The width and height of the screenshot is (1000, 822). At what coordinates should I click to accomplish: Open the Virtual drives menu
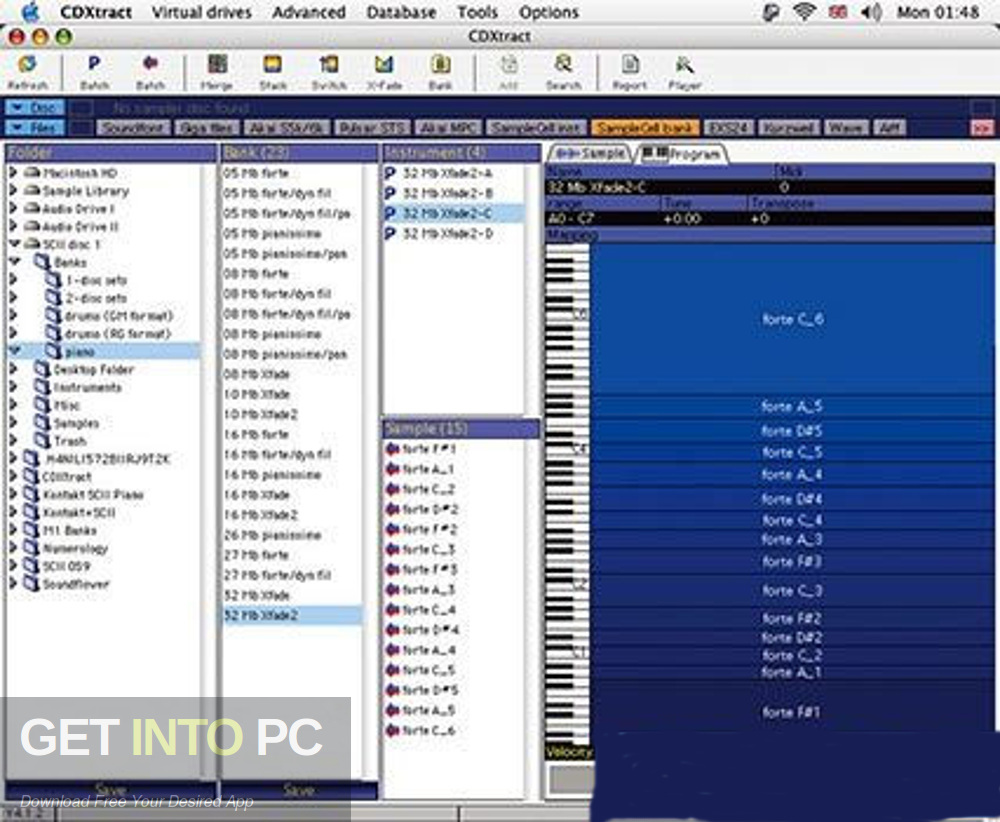point(202,12)
